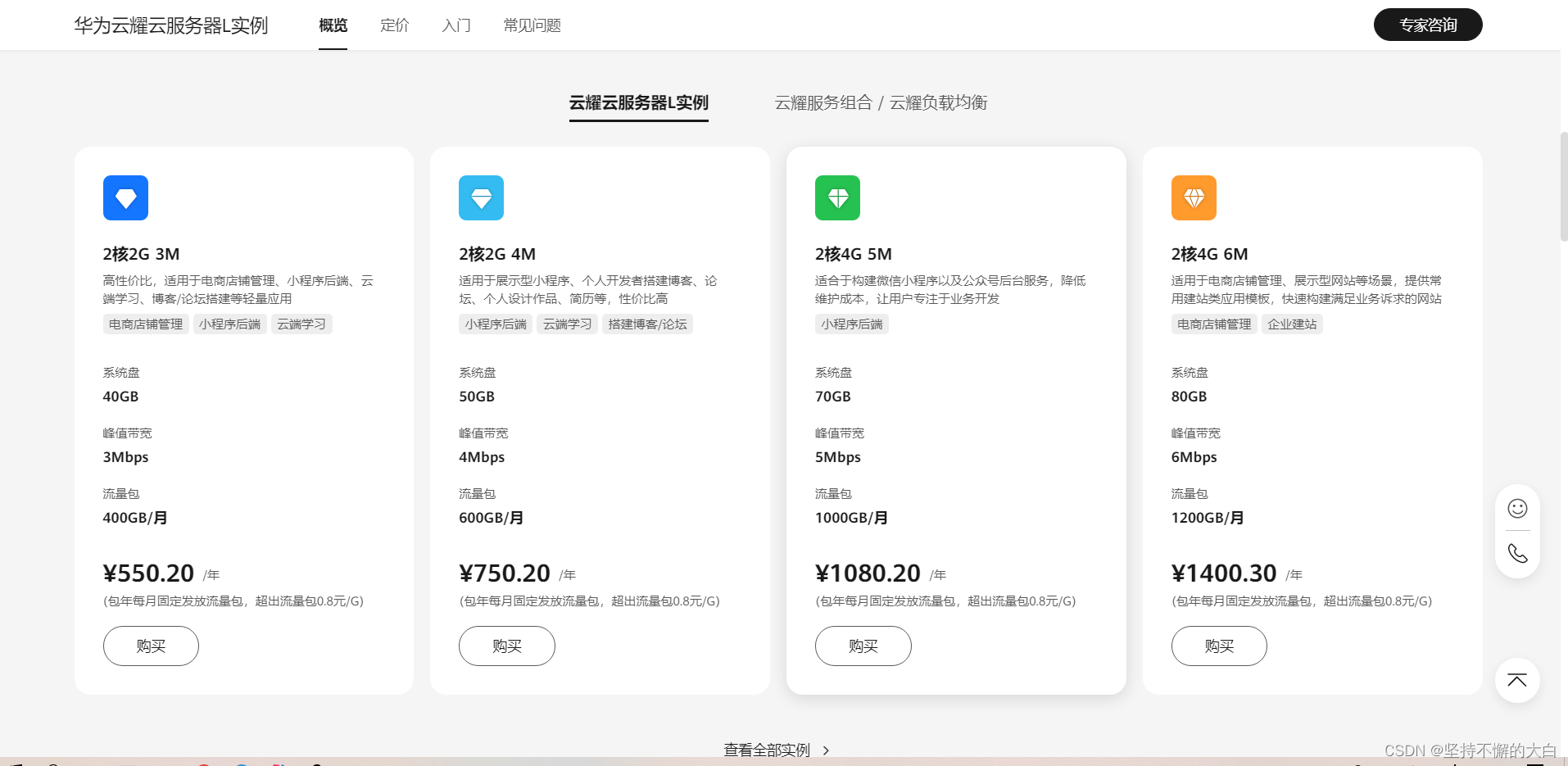The height and width of the screenshot is (766, 1568).
Task: Click the 50GB system disk value
Action: pos(477,397)
